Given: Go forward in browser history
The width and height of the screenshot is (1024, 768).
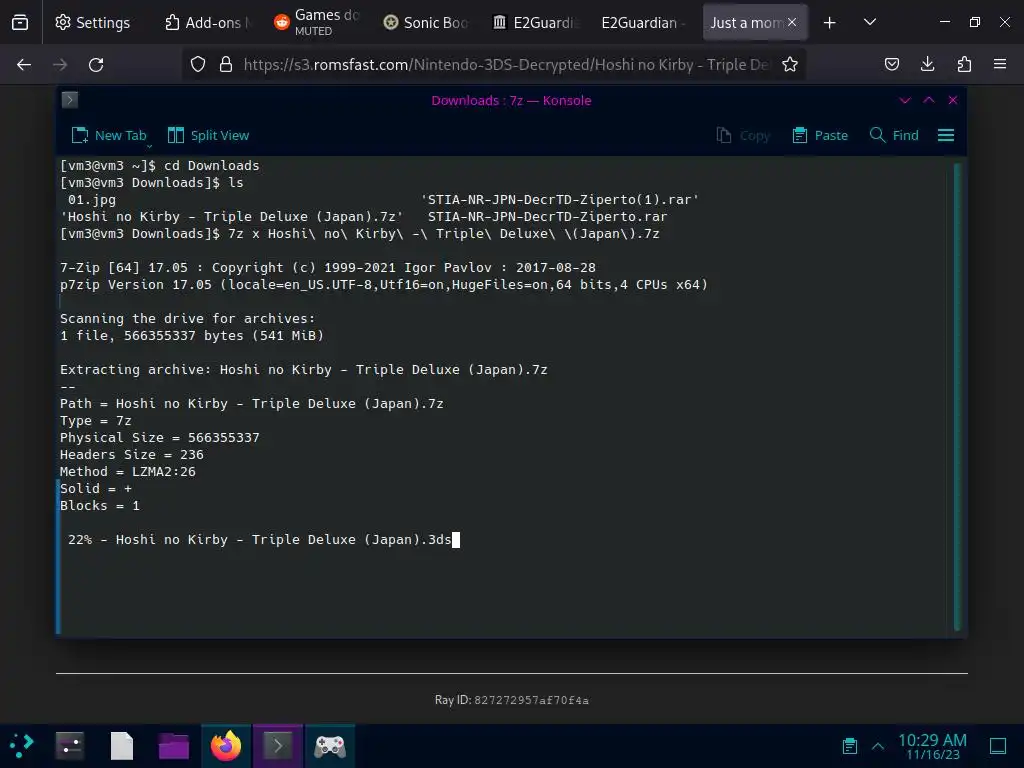Looking at the screenshot, I should pyautogui.click(x=60, y=65).
